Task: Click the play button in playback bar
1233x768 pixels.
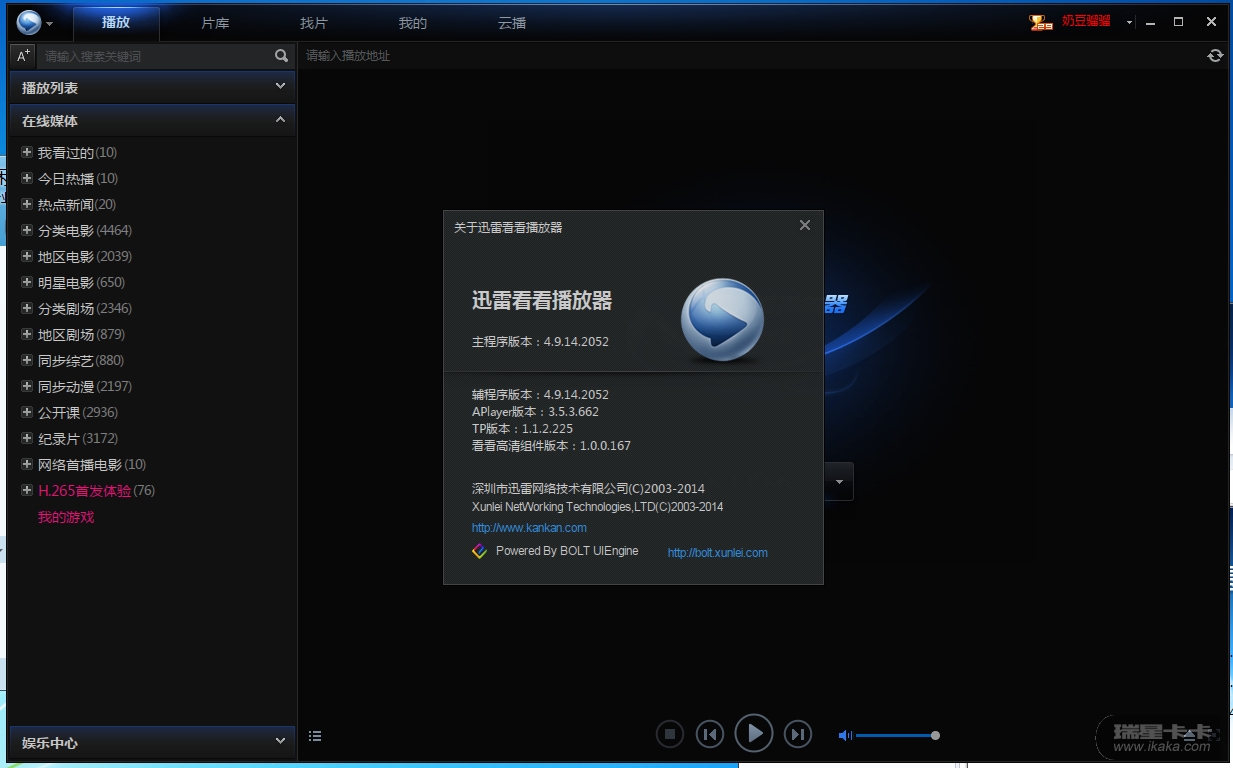Action: [754, 734]
